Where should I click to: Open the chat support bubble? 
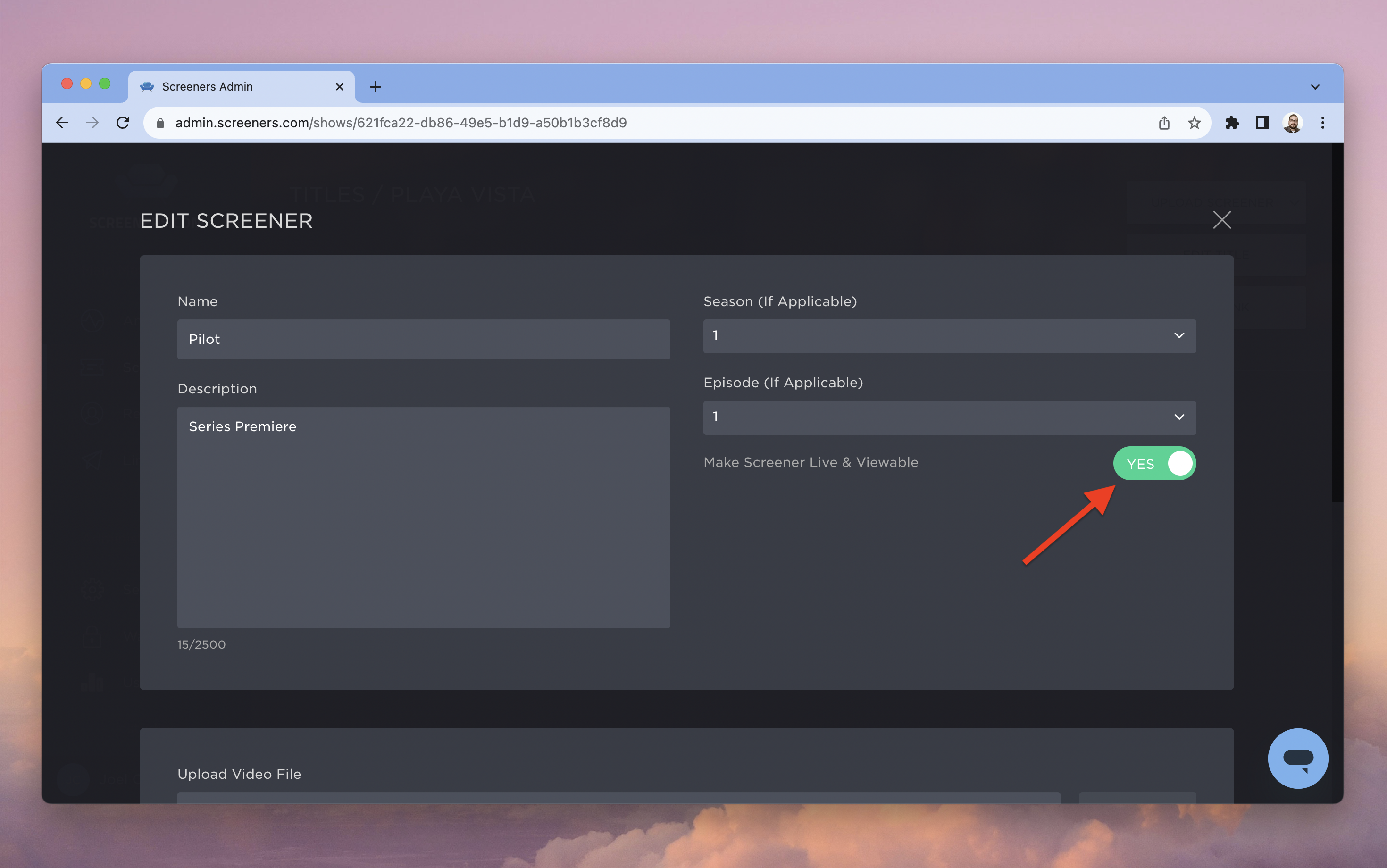1298,759
